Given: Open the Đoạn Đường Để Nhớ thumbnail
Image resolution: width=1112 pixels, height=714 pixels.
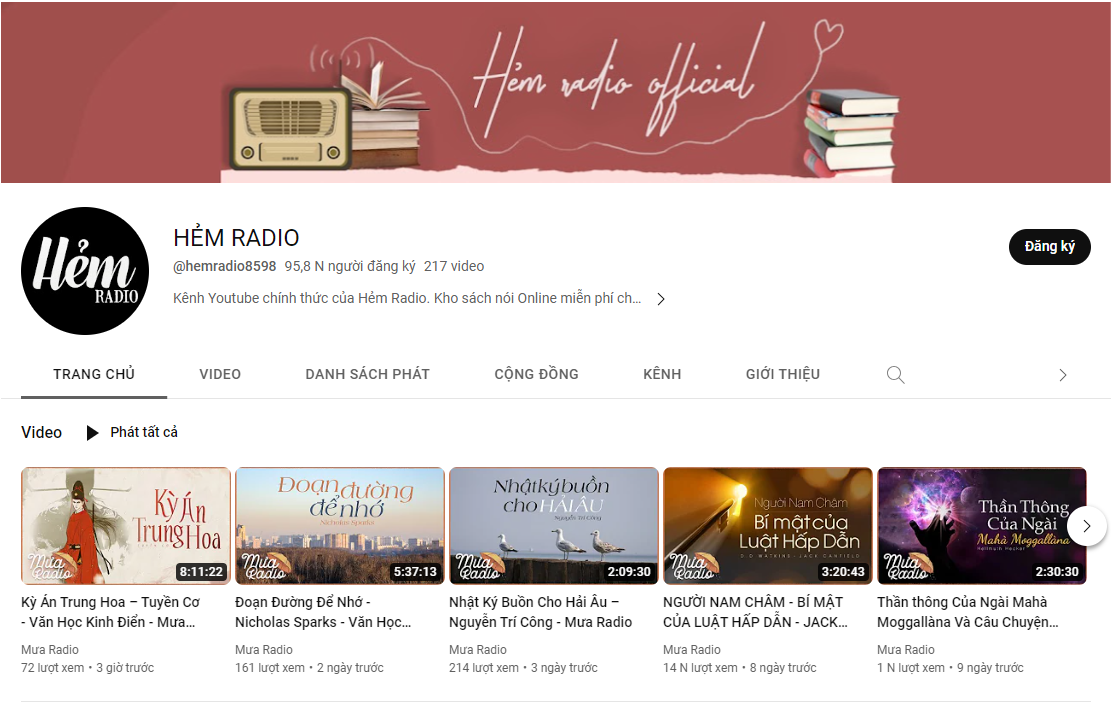Looking at the screenshot, I should pyautogui.click(x=340, y=526).
